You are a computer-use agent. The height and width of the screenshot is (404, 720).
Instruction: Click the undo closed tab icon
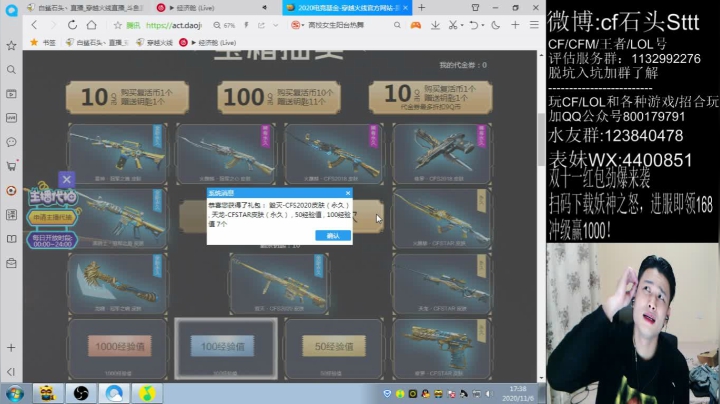[x=474, y=25]
